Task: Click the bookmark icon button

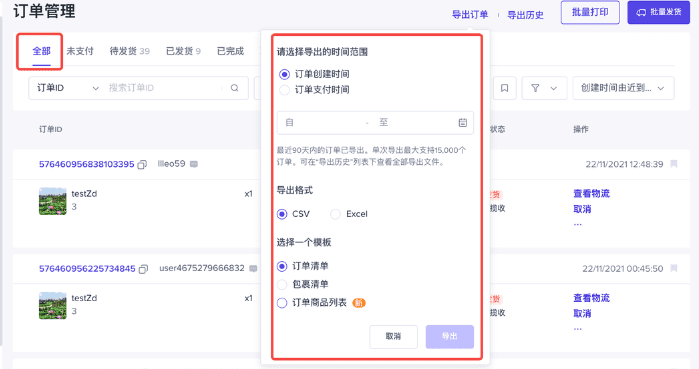Action: (504, 88)
